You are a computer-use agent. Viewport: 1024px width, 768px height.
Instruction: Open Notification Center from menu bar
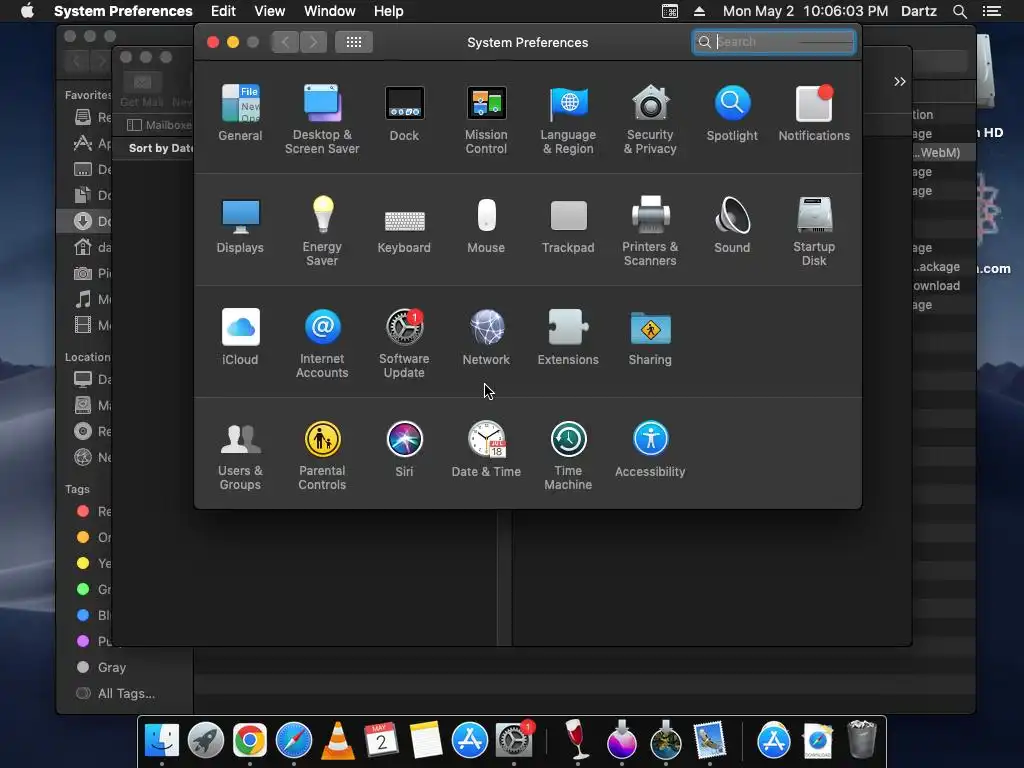[x=992, y=11]
